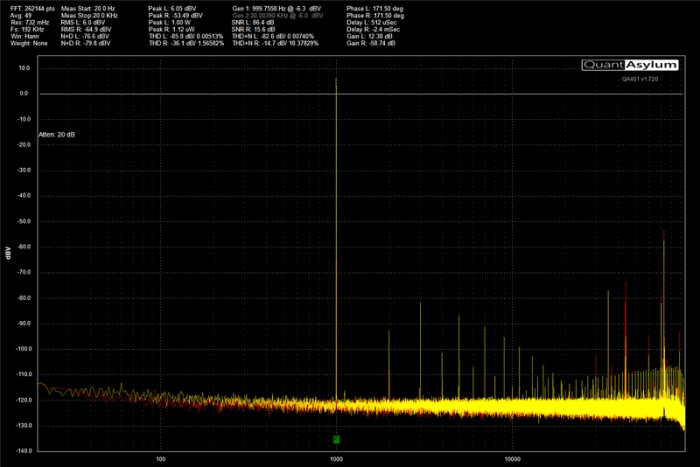
Task: Click the dBV vertical axis label
Action: (x=7, y=253)
